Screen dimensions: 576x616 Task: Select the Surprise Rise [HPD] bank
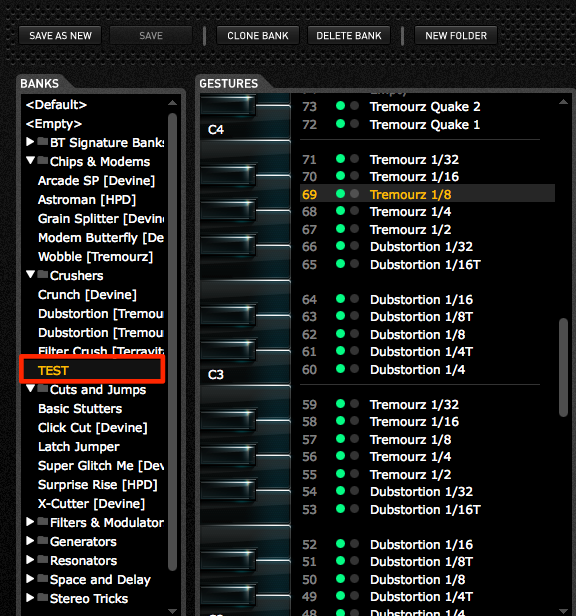click(97, 485)
